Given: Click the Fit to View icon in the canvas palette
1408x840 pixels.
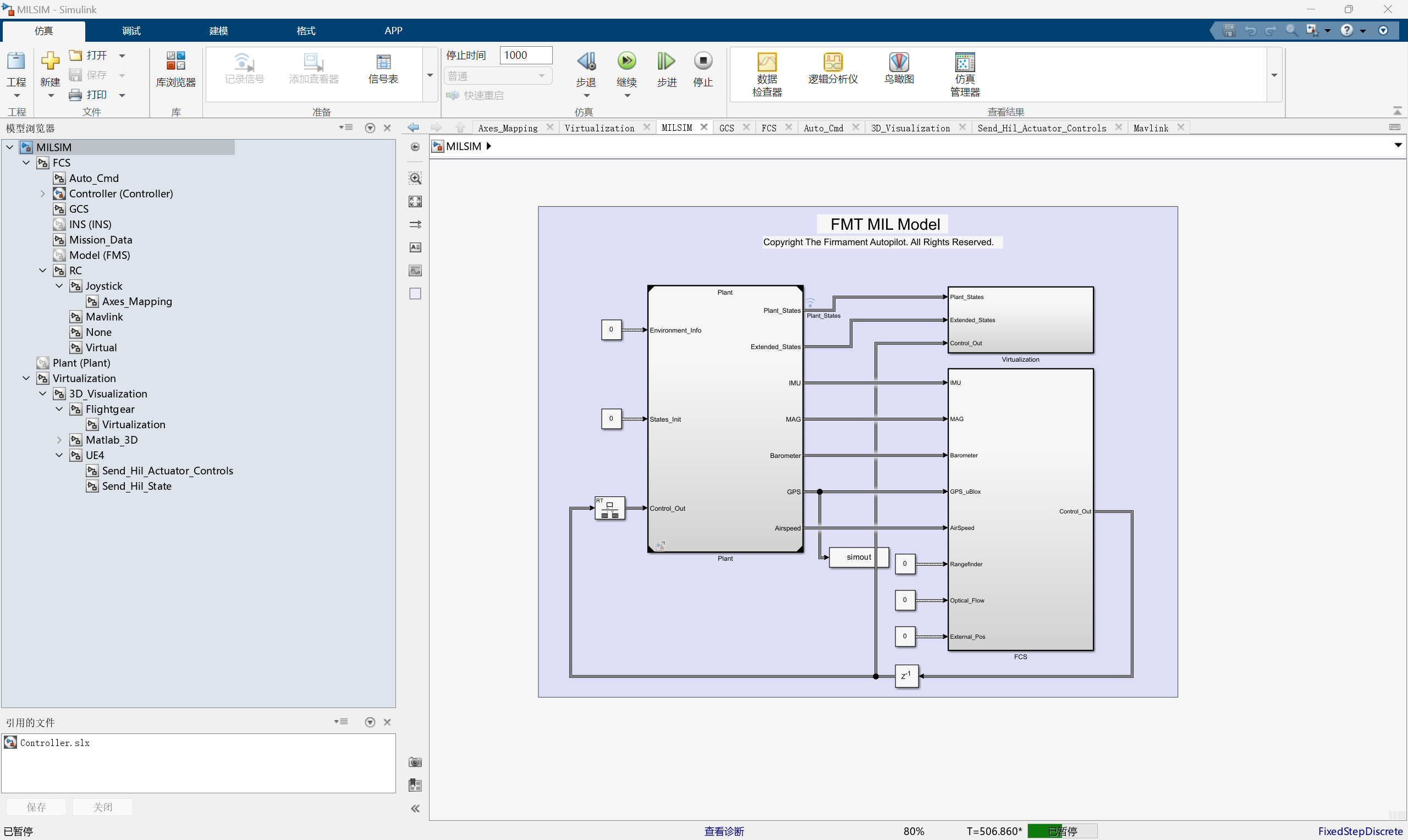Looking at the screenshot, I should coord(415,202).
